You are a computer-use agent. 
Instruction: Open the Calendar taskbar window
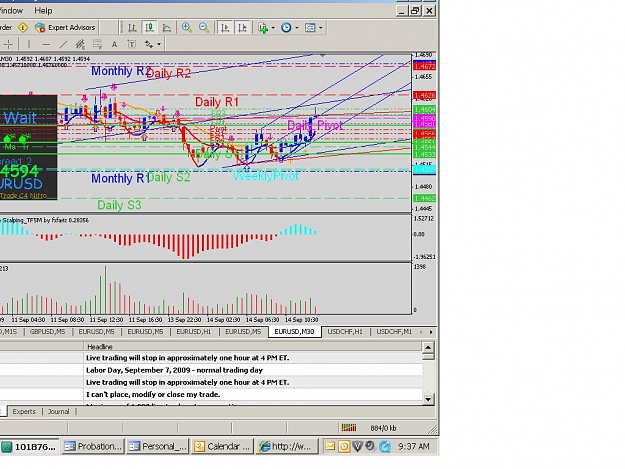(x=222, y=447)
